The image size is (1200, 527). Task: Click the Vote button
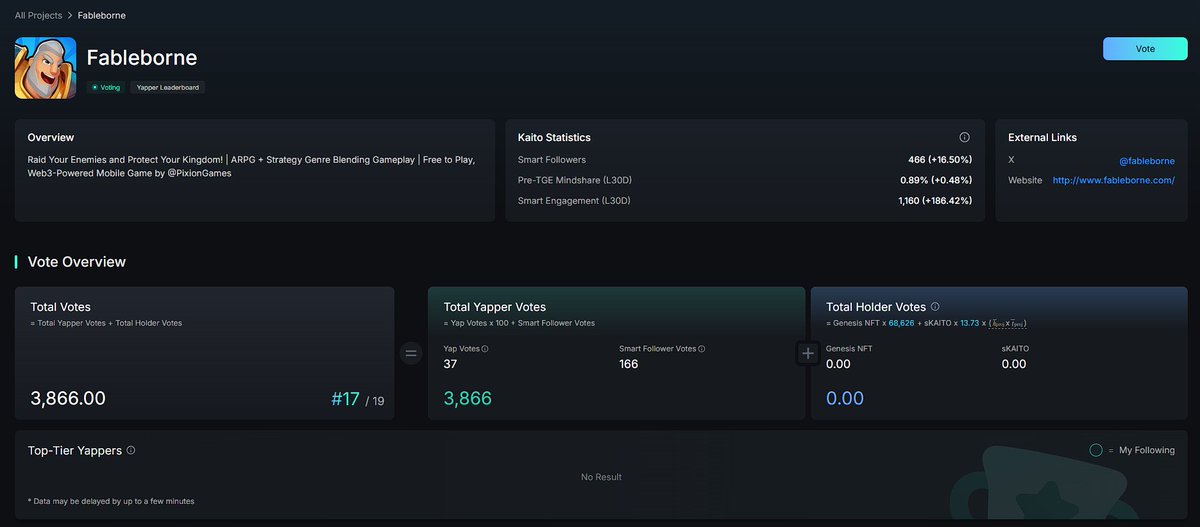pos(1145,49)
